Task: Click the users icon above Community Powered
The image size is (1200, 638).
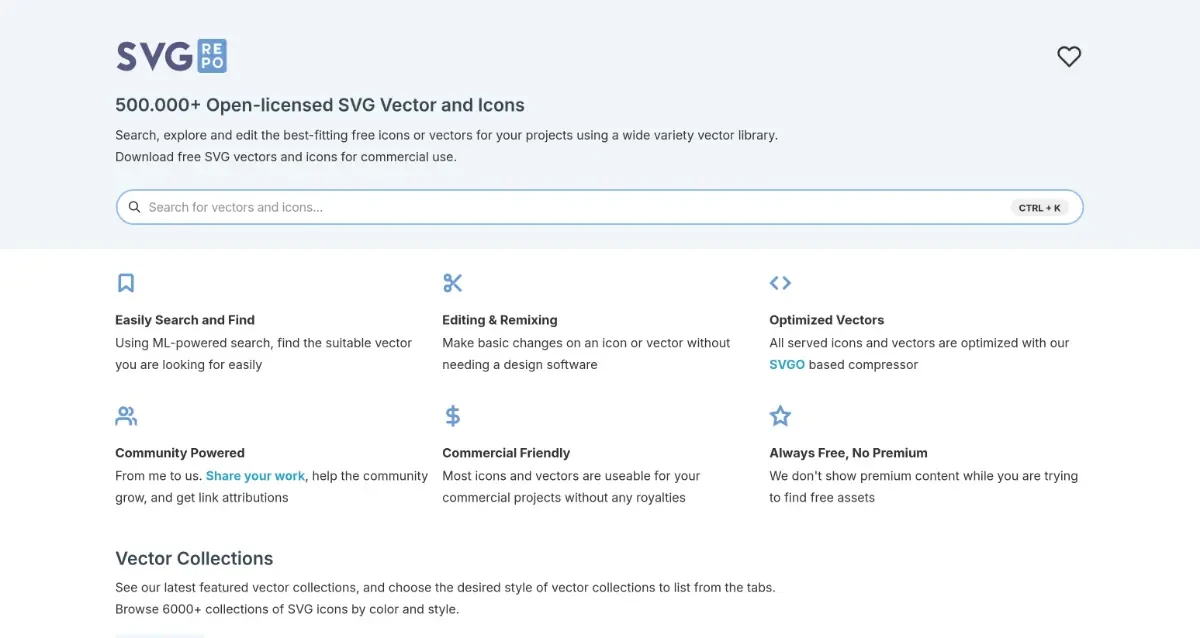Action: [x=126, y=416]
